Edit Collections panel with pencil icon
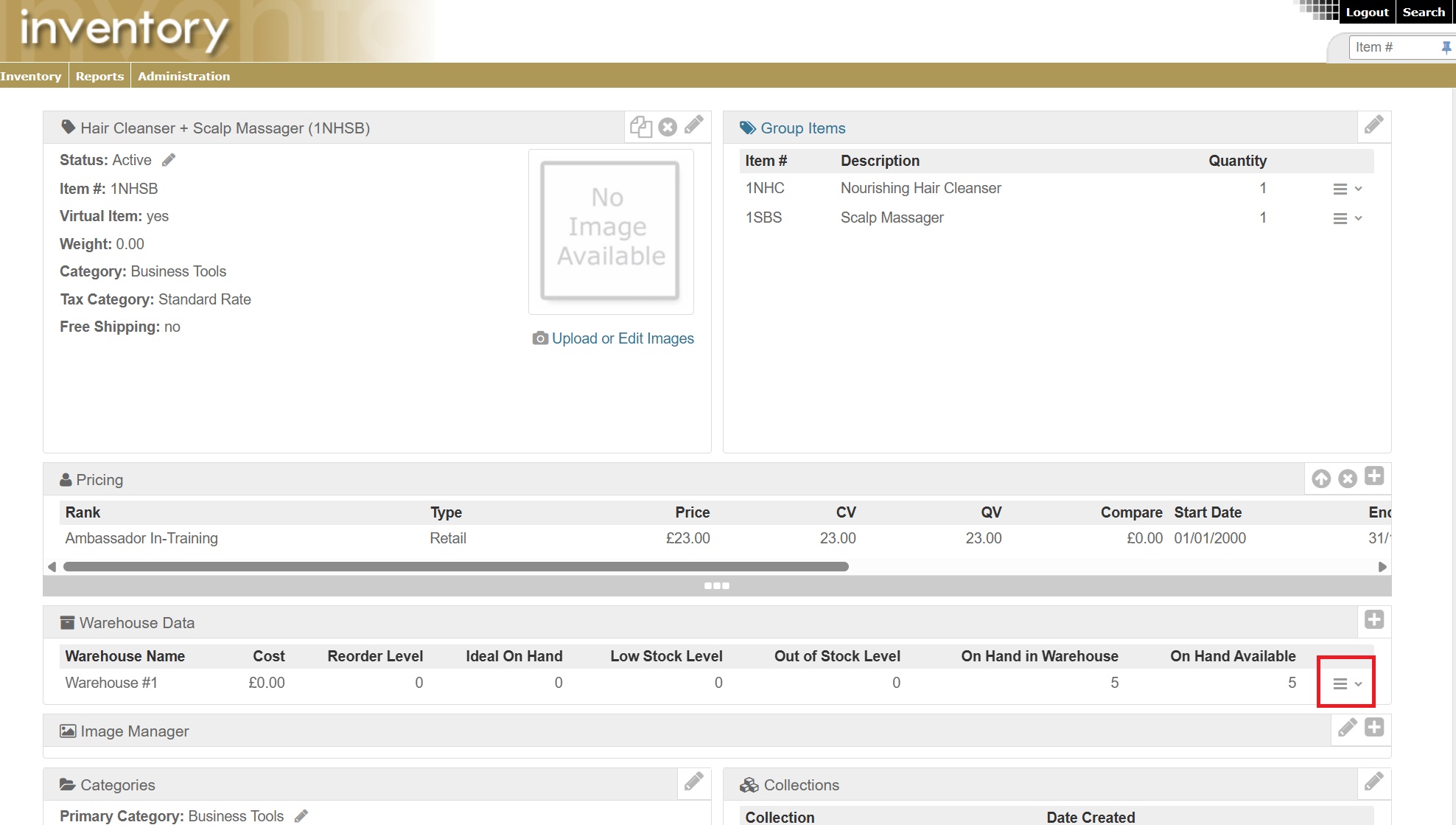The height and width of the screenshot is (825, 1456). pos(1373,782)
